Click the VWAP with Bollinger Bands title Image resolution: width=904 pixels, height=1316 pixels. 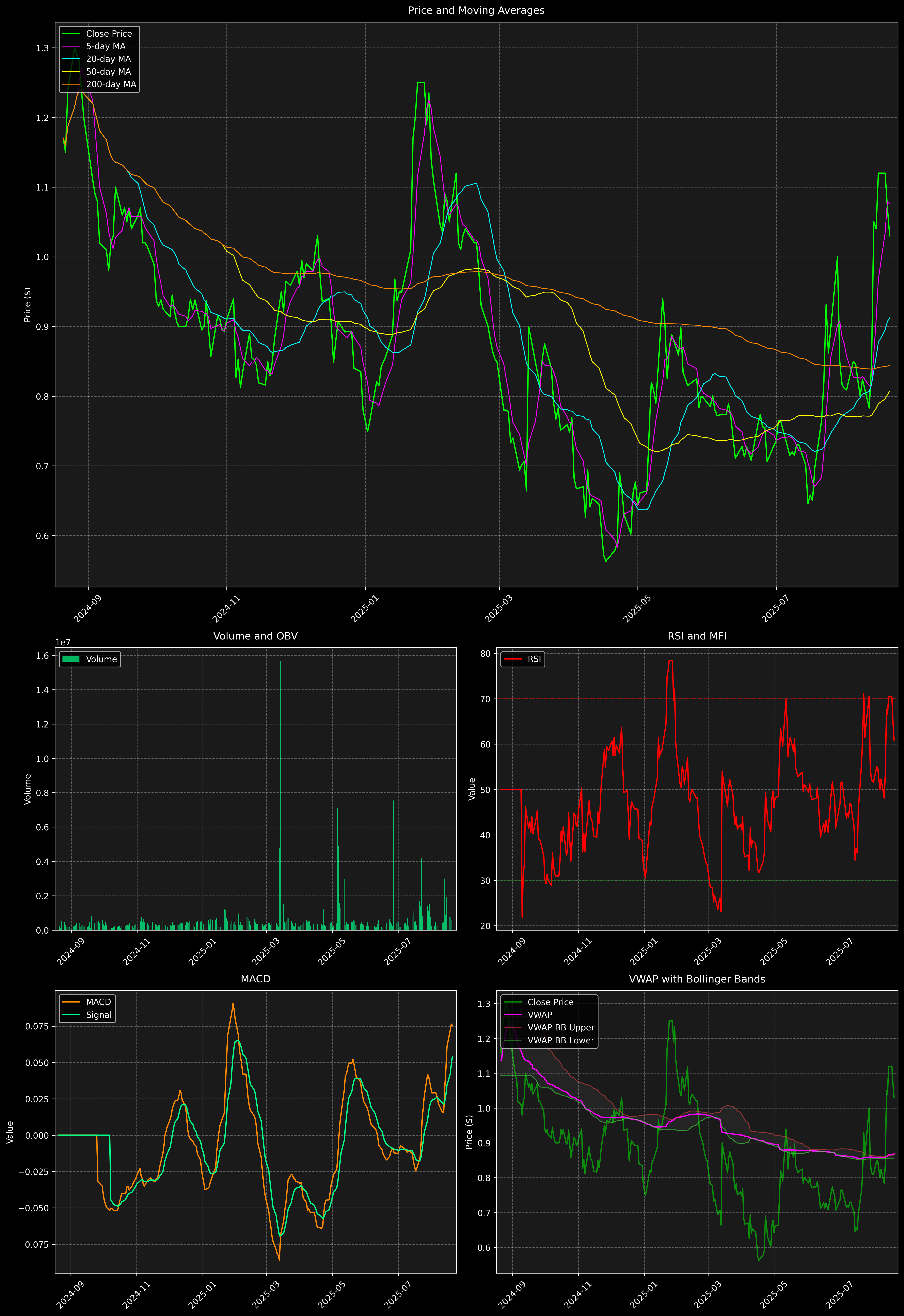click(x=697, y=979)
